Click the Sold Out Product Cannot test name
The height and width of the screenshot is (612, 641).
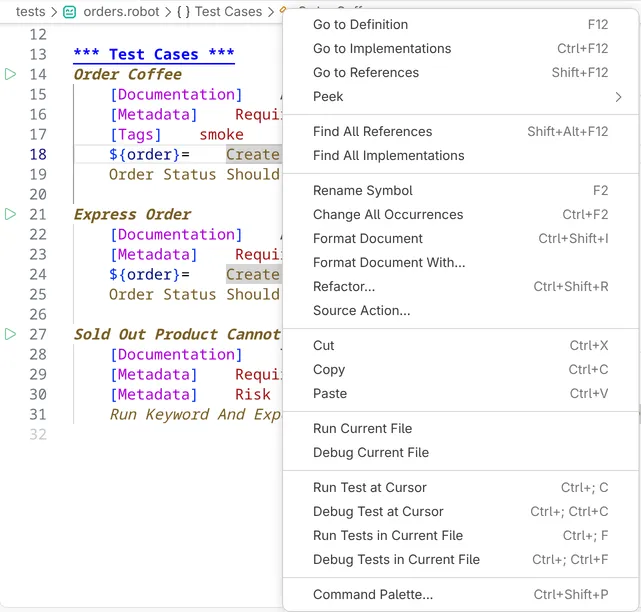(x=177, y=334)
